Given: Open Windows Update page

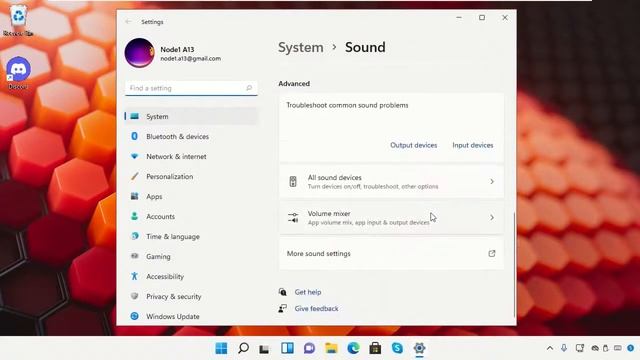Looking at the screenshot, I should coord(191,316).
